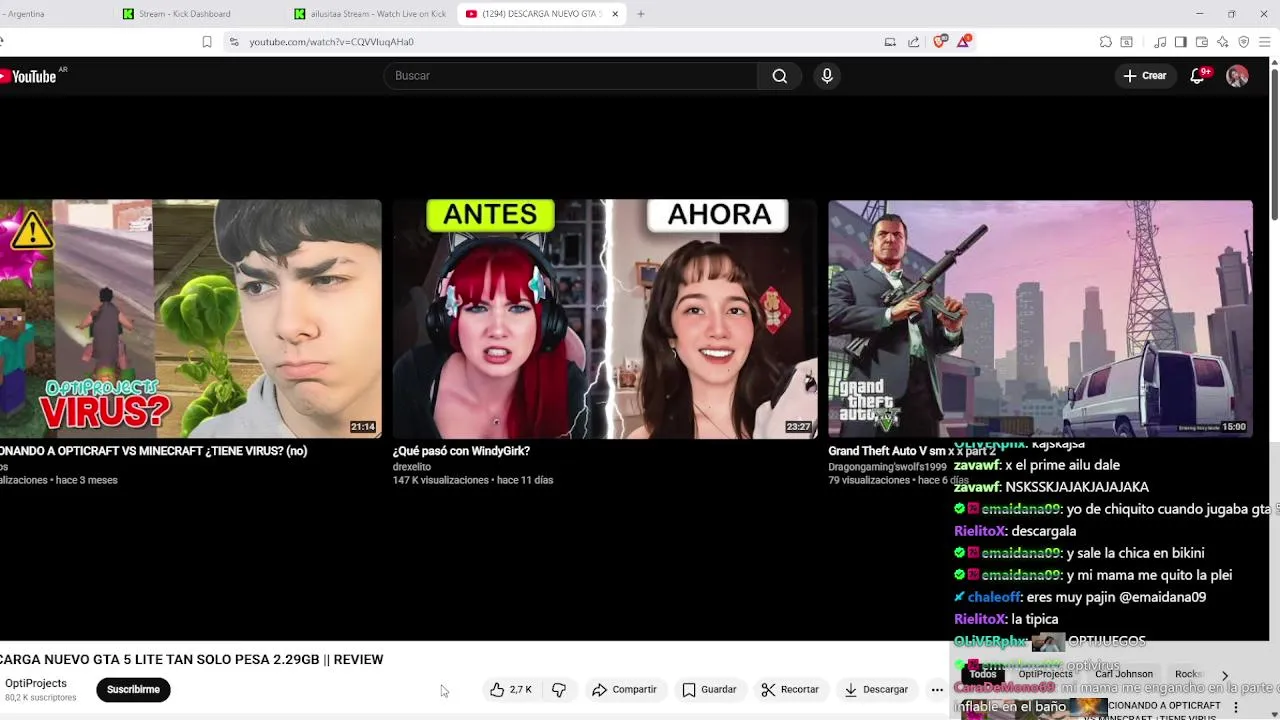Screen dimensions: 1280x720
Task: Click the Recortar clip button
Action: pos(790,689)
